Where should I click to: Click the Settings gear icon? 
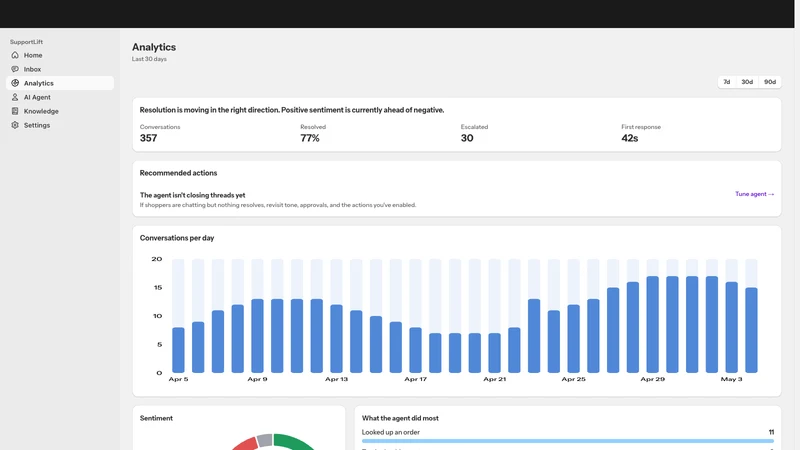[x=15, y=125]
